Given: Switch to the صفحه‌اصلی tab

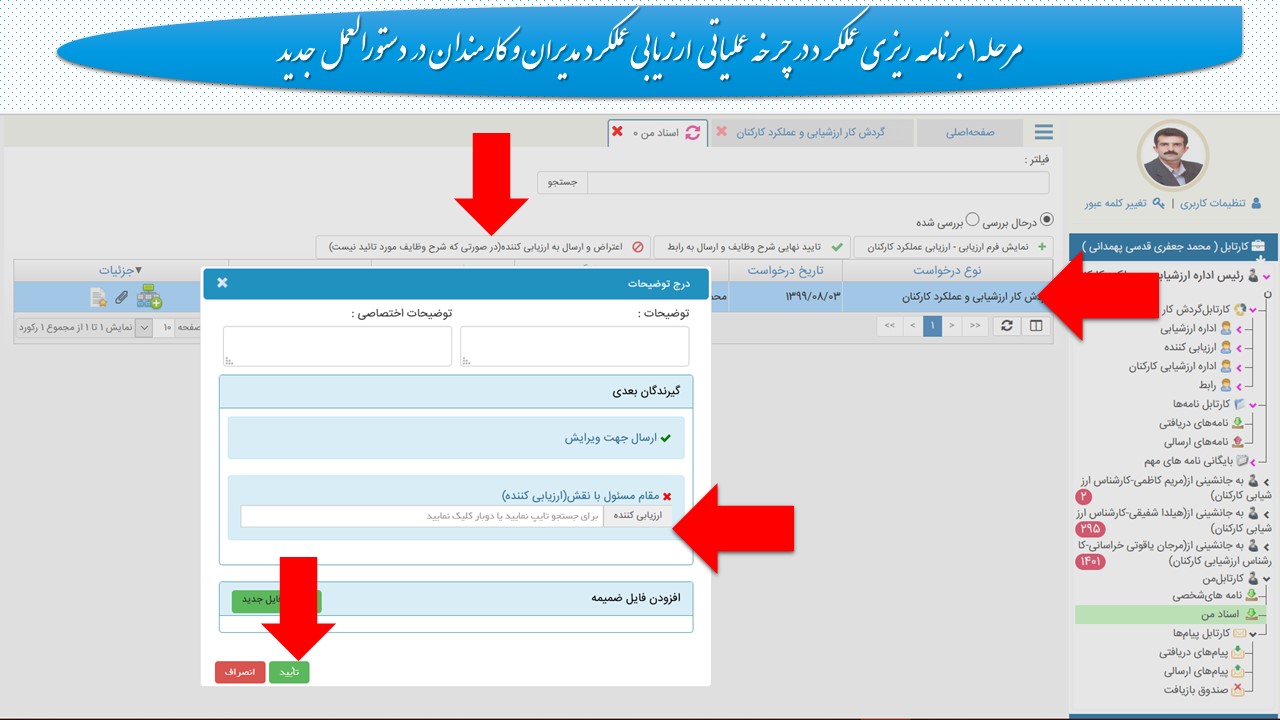Looking at the screenshot, I should pyautogui.click(x=970, y=133).
